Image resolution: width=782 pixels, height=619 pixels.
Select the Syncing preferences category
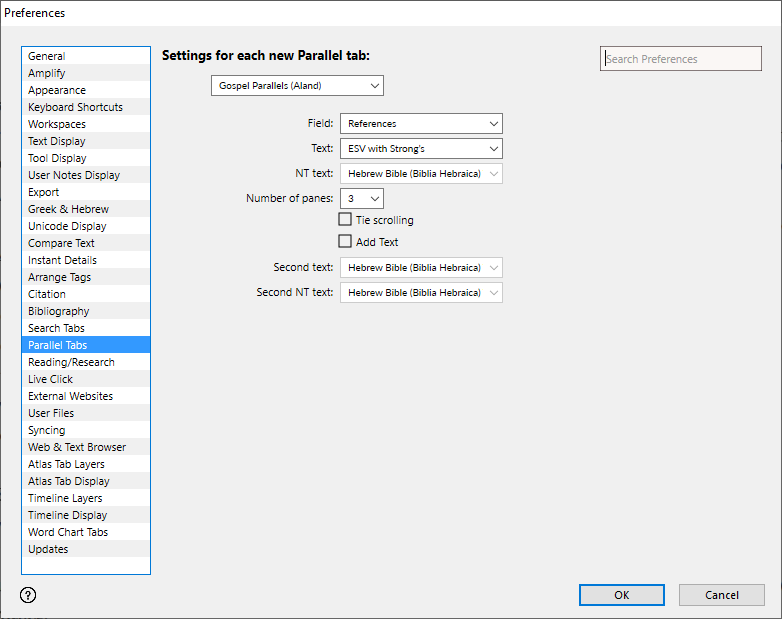pyautogui.click(x=47, y=431)
